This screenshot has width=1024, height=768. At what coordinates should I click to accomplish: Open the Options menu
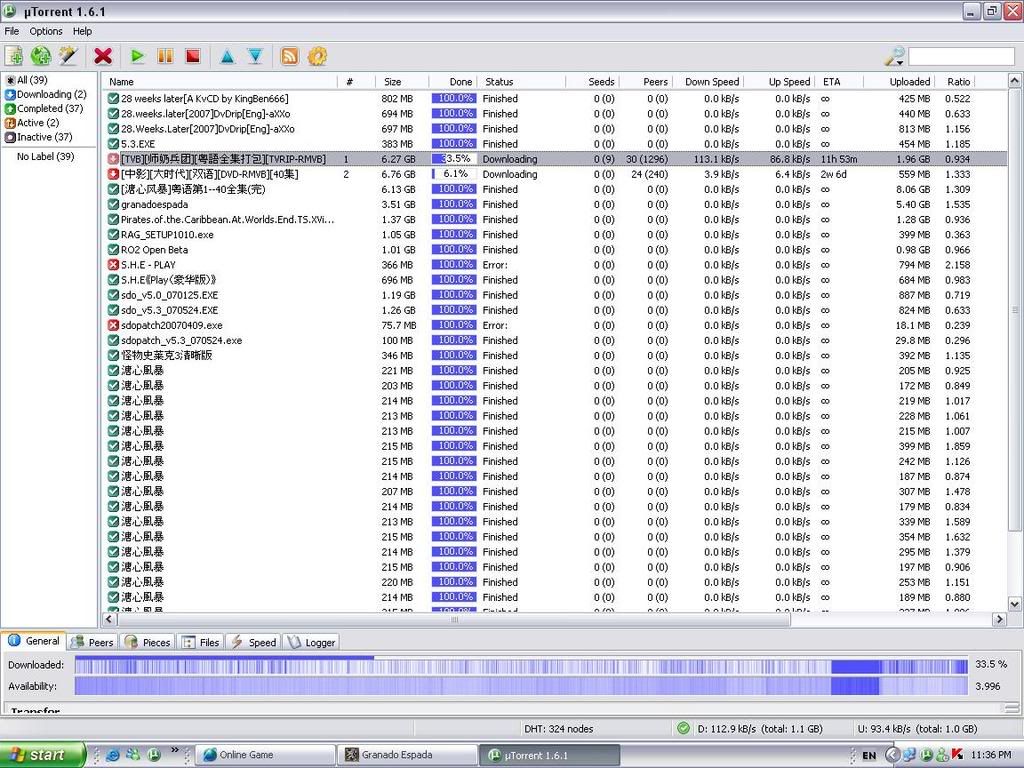45,31
